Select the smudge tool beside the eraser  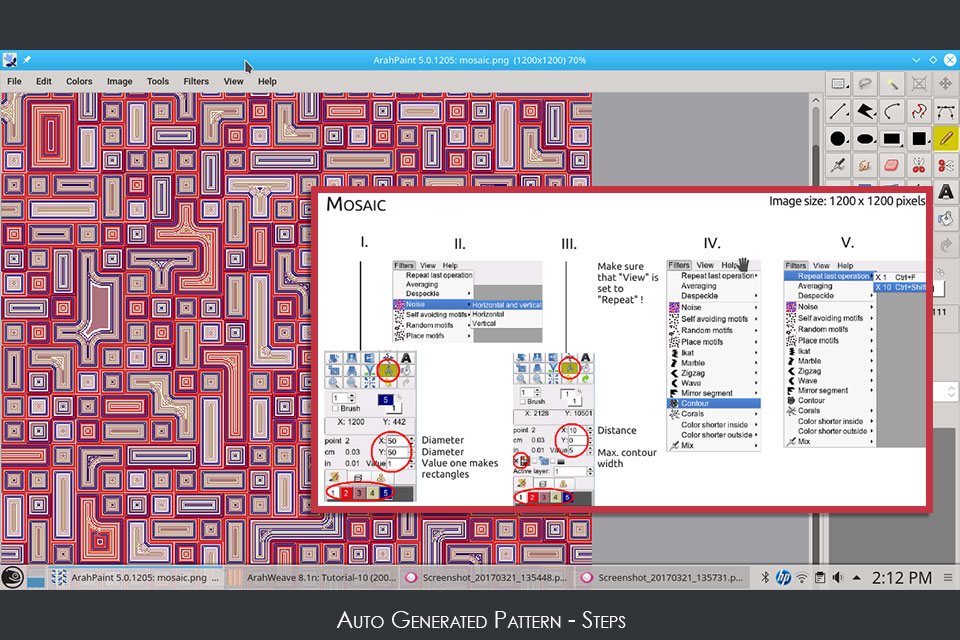tap(865, 165)
